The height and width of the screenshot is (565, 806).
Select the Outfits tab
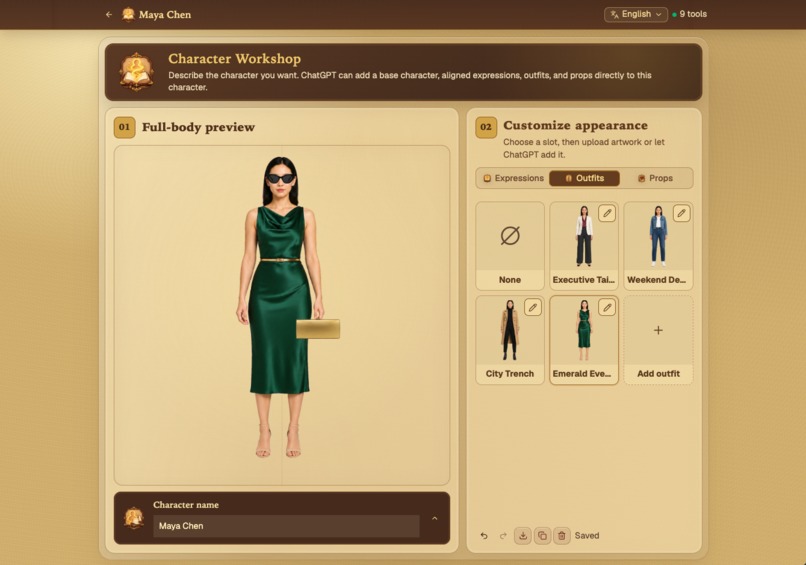(584, 178)
